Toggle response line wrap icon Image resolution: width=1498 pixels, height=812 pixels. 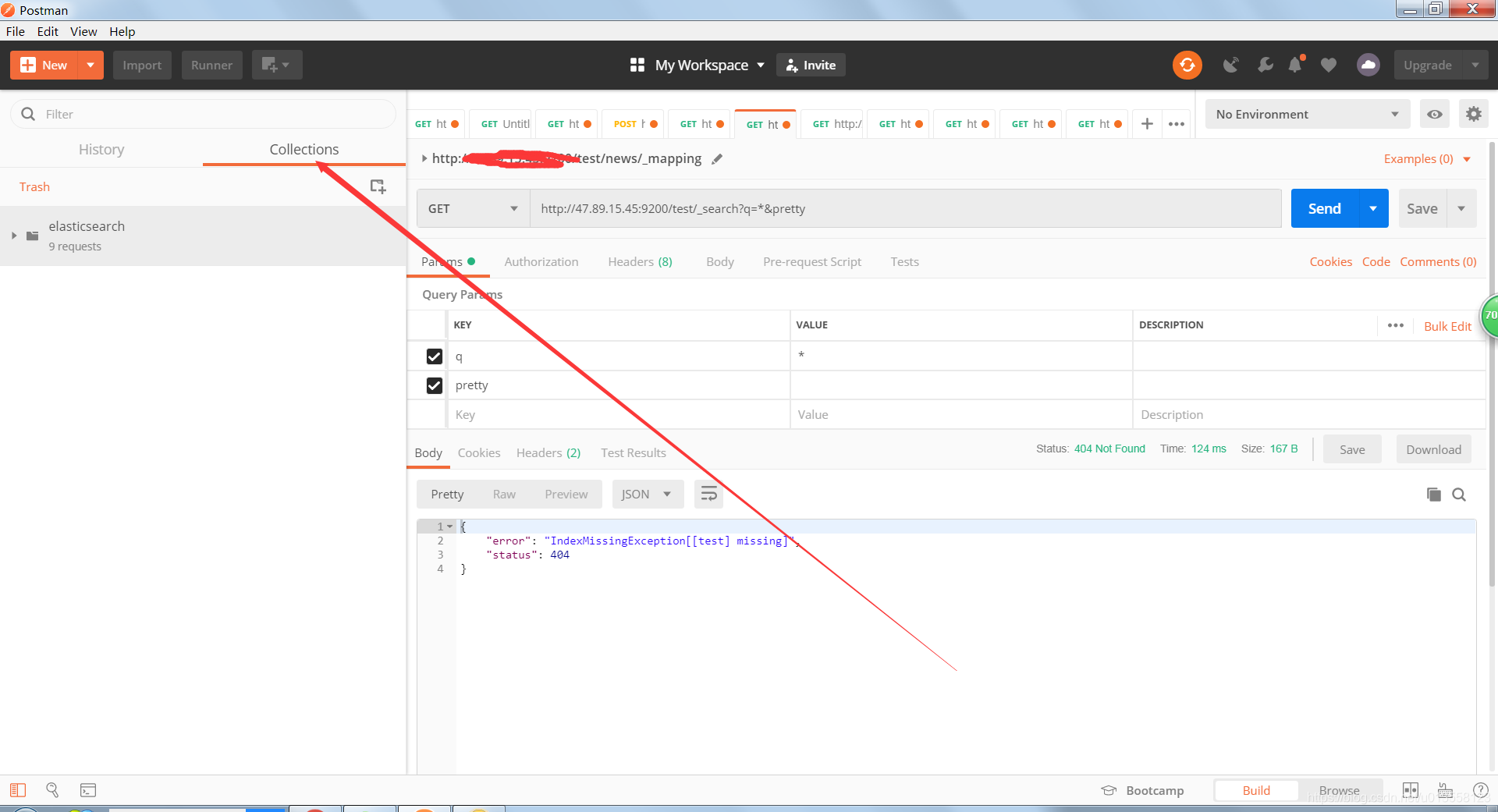708,494
